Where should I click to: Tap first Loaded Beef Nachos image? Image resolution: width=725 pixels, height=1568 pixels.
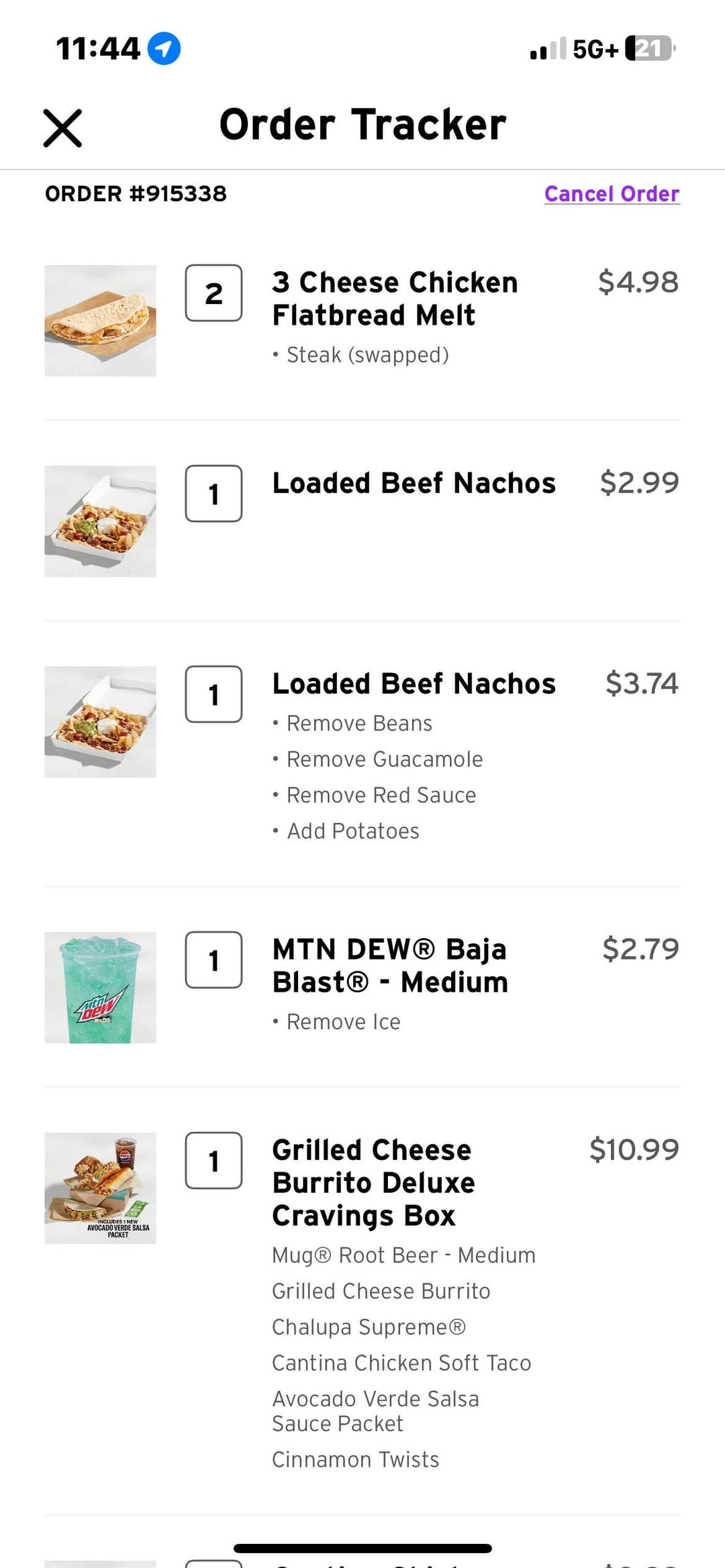(x=101, y=521)
